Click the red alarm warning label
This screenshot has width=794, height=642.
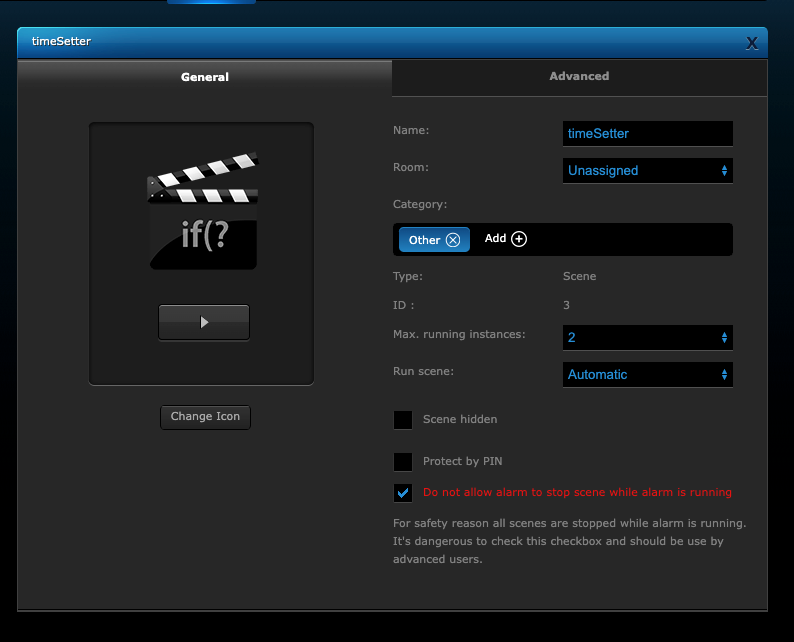pyautogui.click(x=577, y=493)
